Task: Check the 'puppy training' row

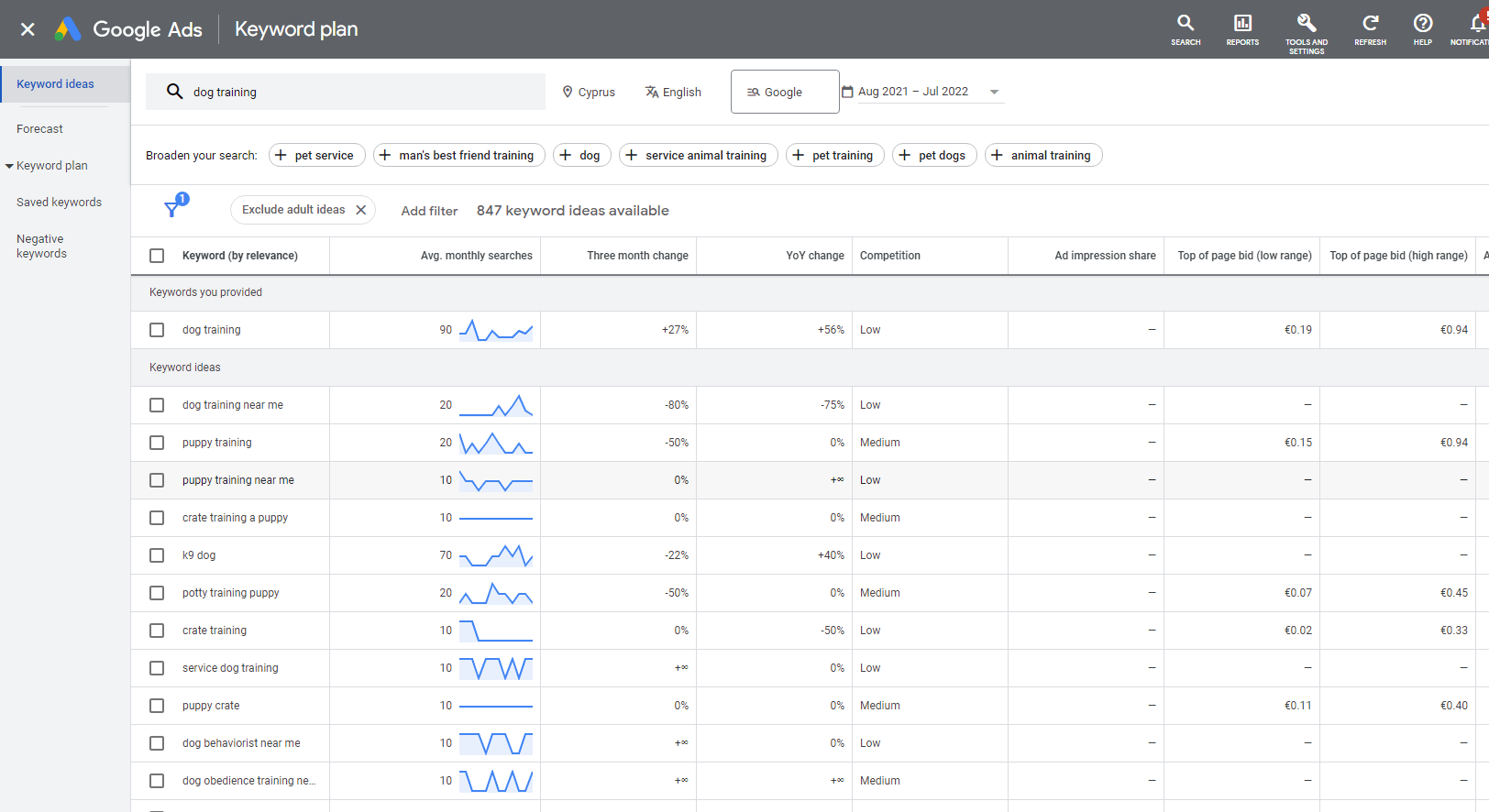Action: pos(157,443)
